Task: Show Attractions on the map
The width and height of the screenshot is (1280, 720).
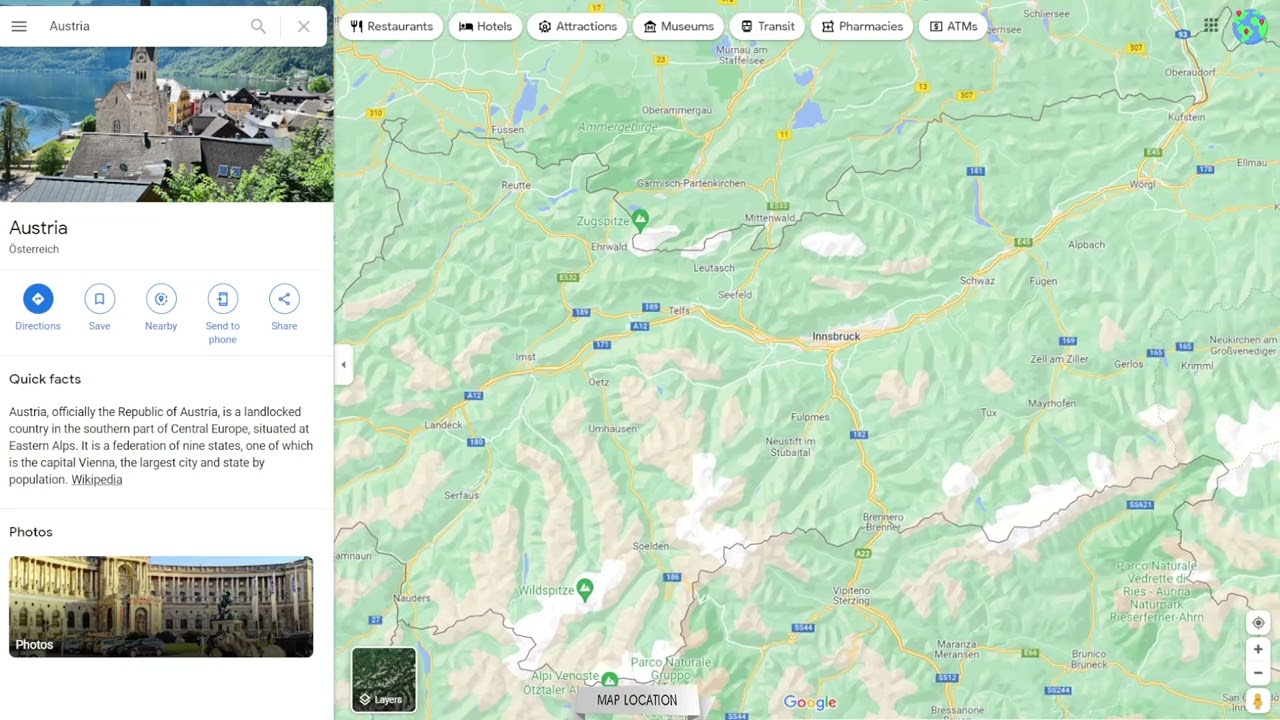Action: point(577,27)
